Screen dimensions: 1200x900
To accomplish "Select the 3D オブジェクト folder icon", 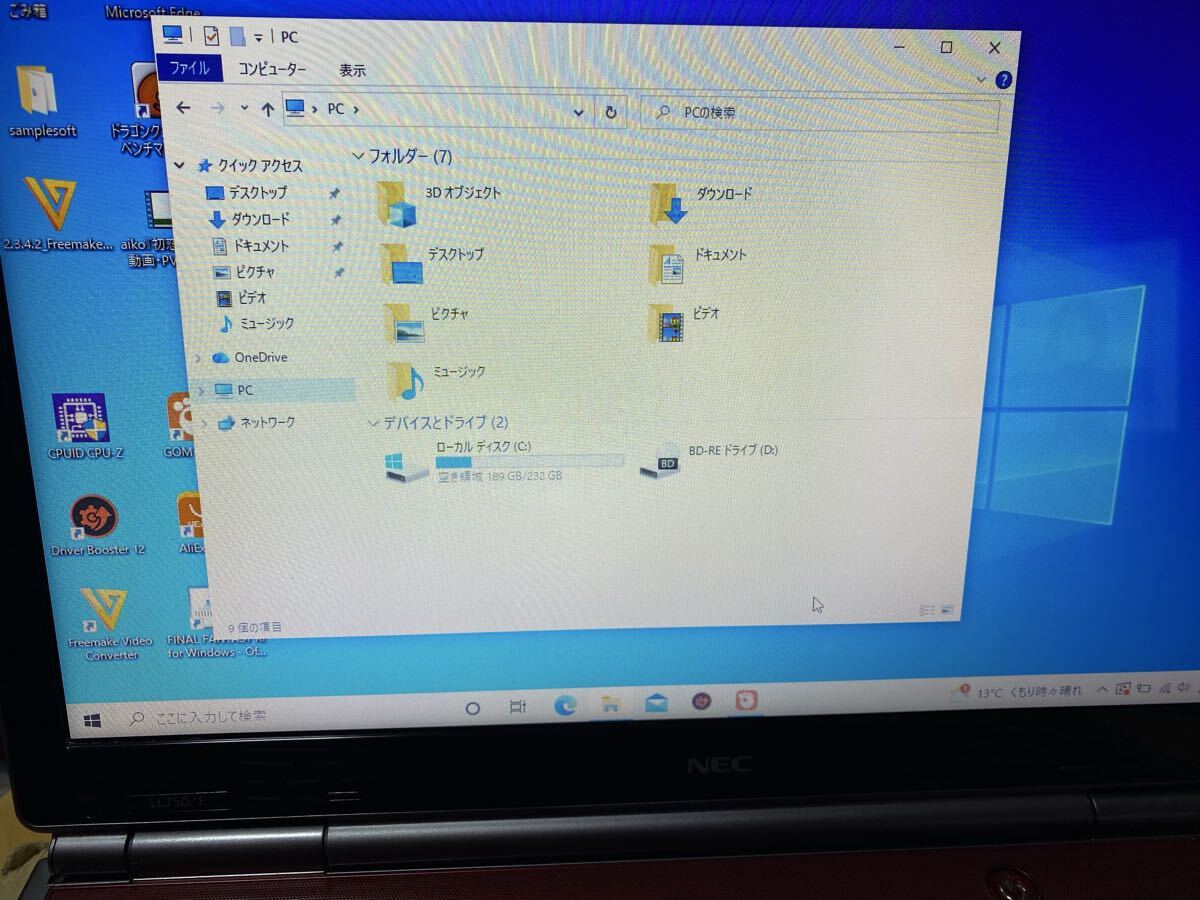I will click(x=397, y=203).
